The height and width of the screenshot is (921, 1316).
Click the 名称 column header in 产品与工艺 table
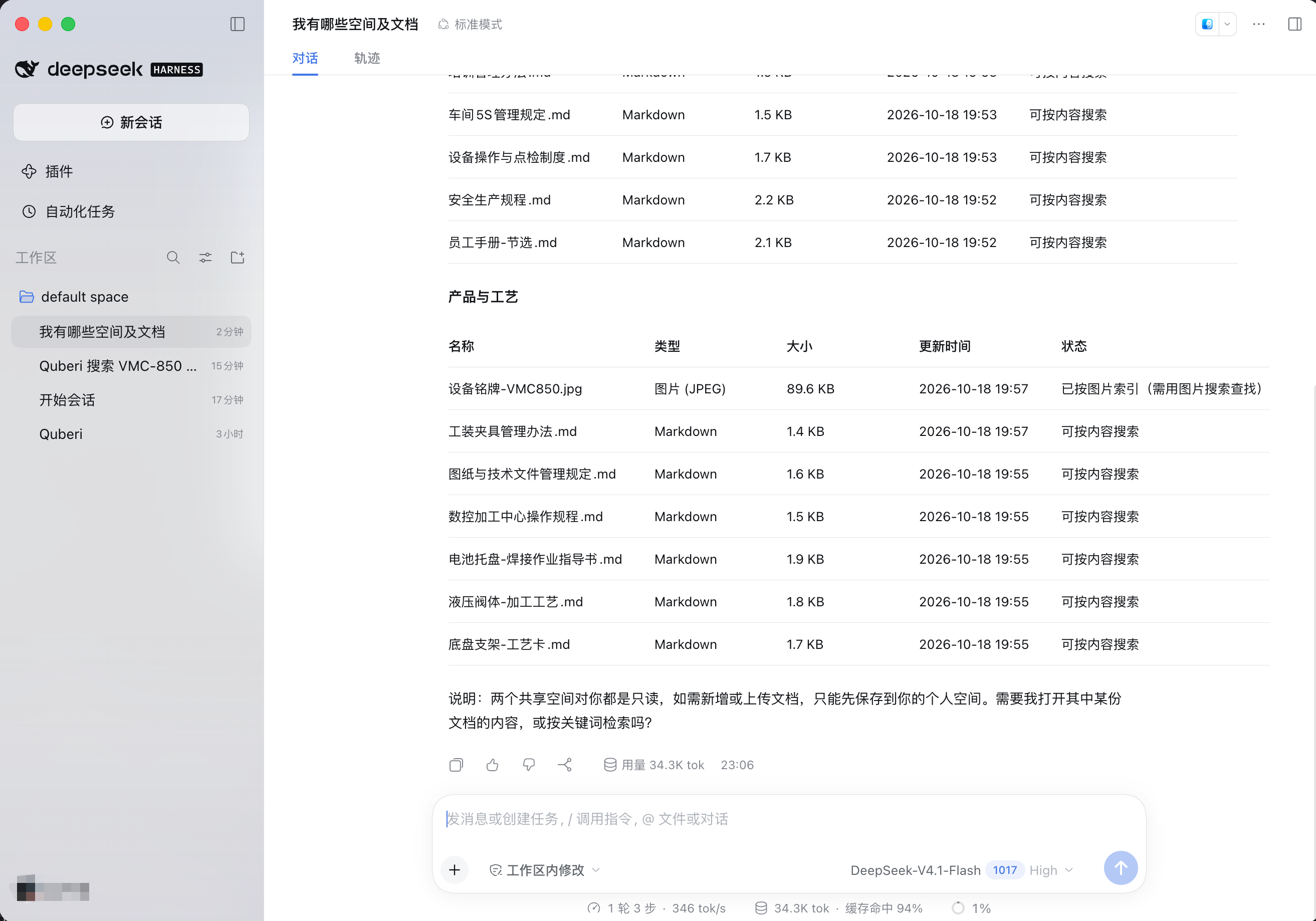(461, 346)
